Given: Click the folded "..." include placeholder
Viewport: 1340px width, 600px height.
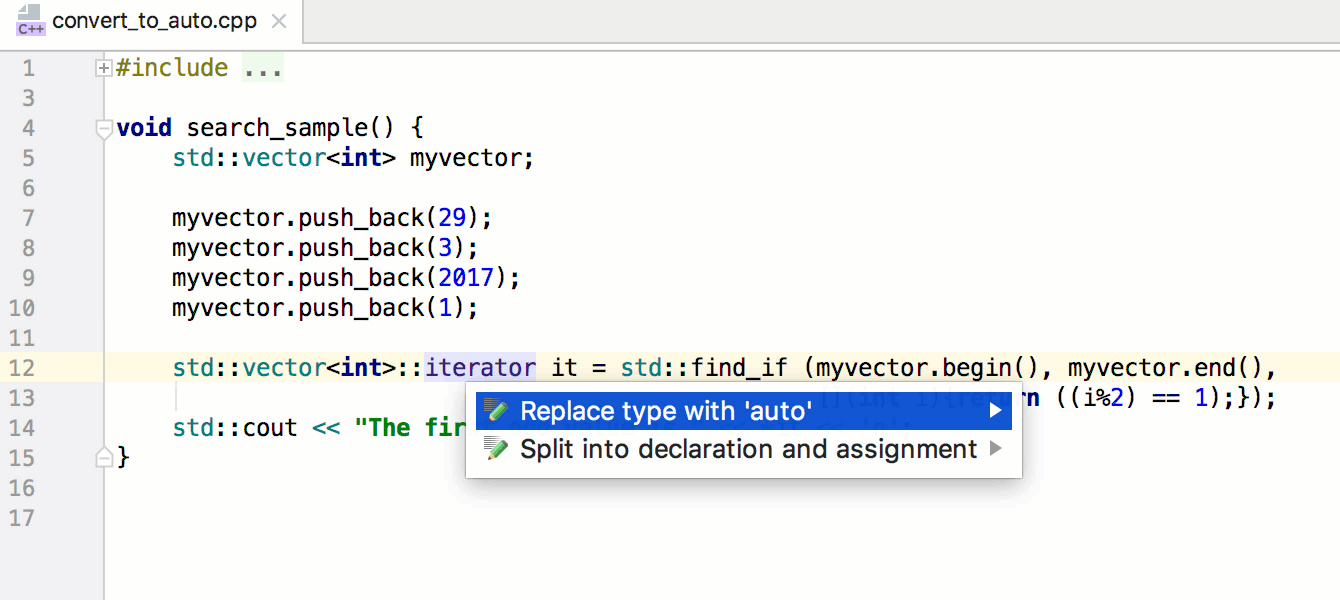Looking at the screenshot, I should click(x=263, y=68).
